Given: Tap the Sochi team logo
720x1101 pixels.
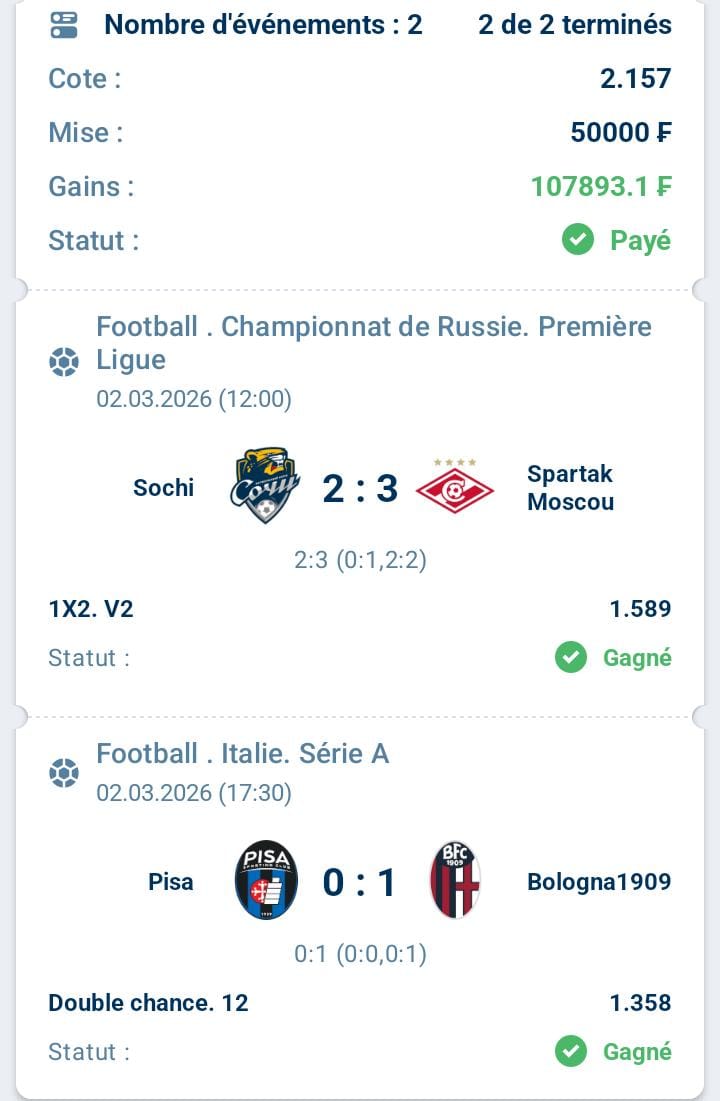Looking at the screenshot, I should [x=264, y=487].
